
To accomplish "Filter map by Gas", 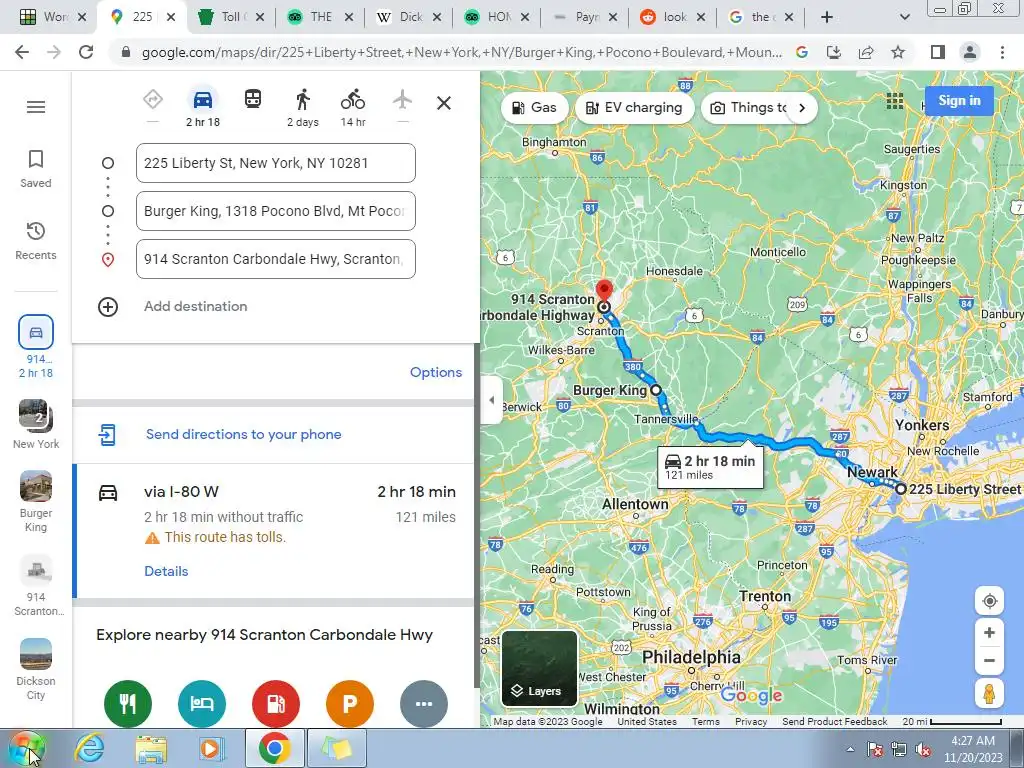I will click(534, 108).
